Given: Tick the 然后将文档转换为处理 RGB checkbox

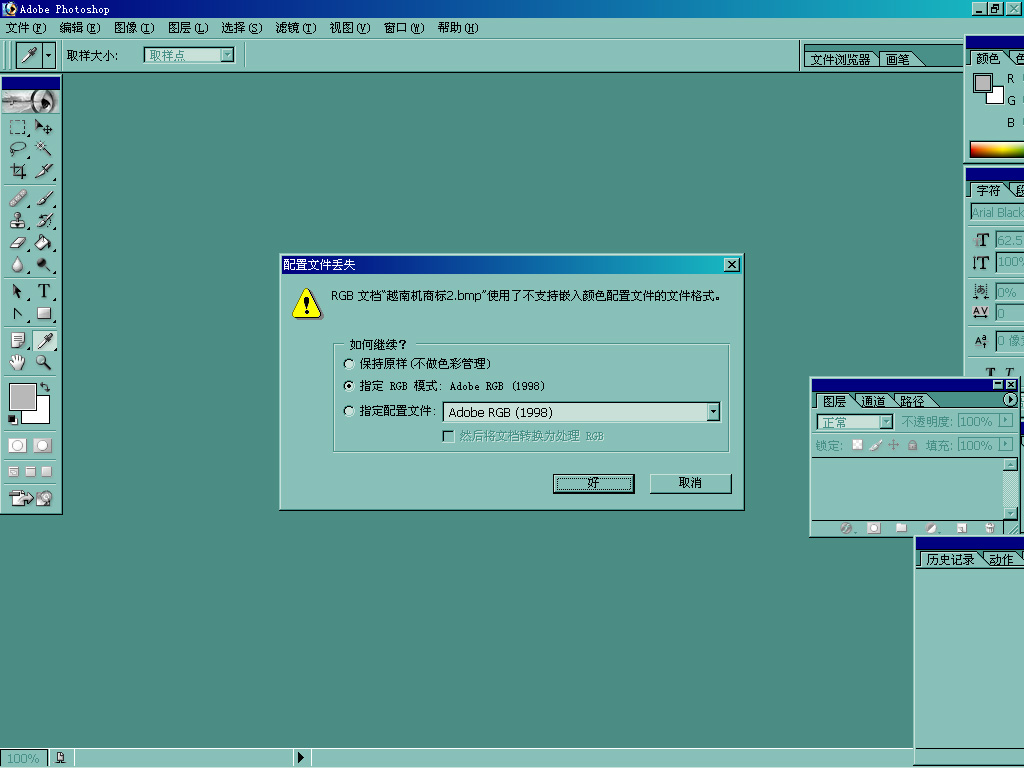Looking at the screenshot, I should [x=449, y=436].
